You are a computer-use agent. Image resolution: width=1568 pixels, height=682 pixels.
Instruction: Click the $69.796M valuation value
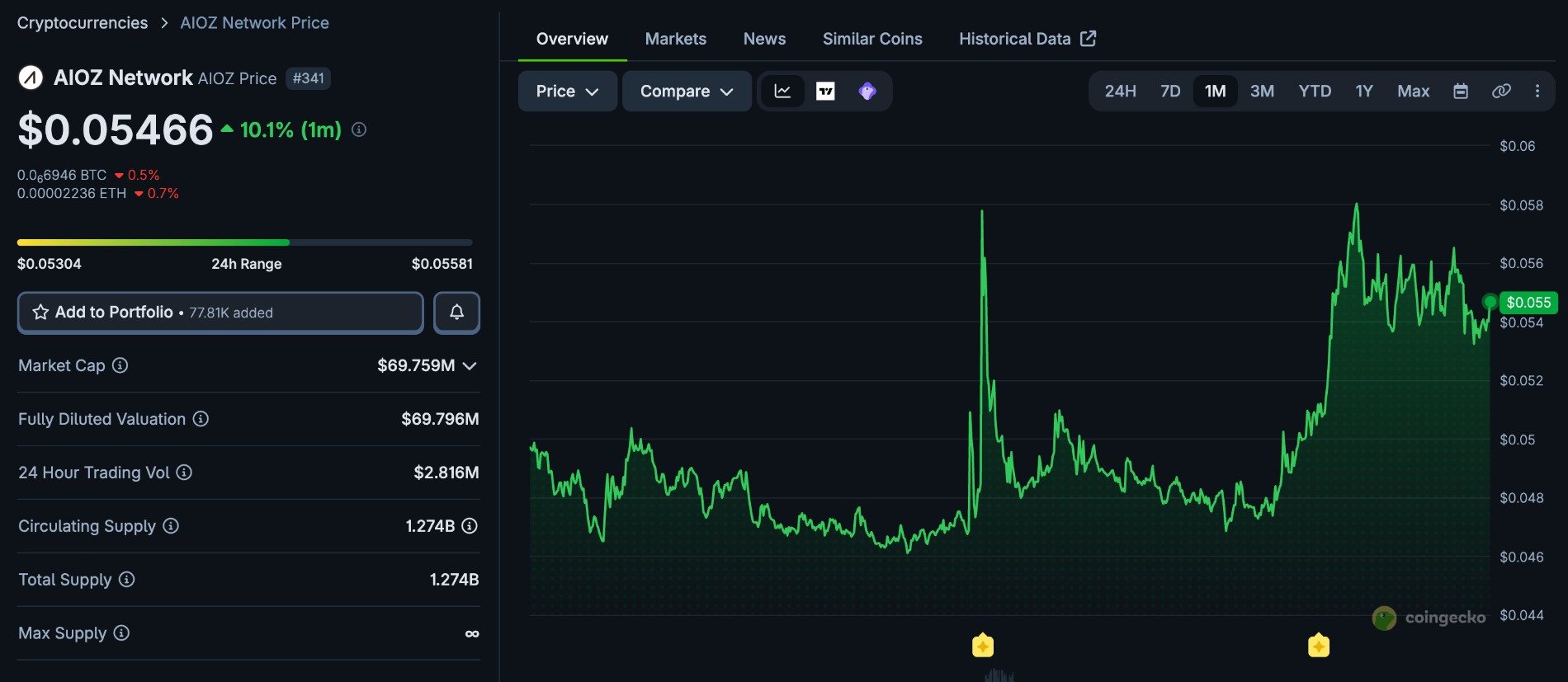point(440,419)
